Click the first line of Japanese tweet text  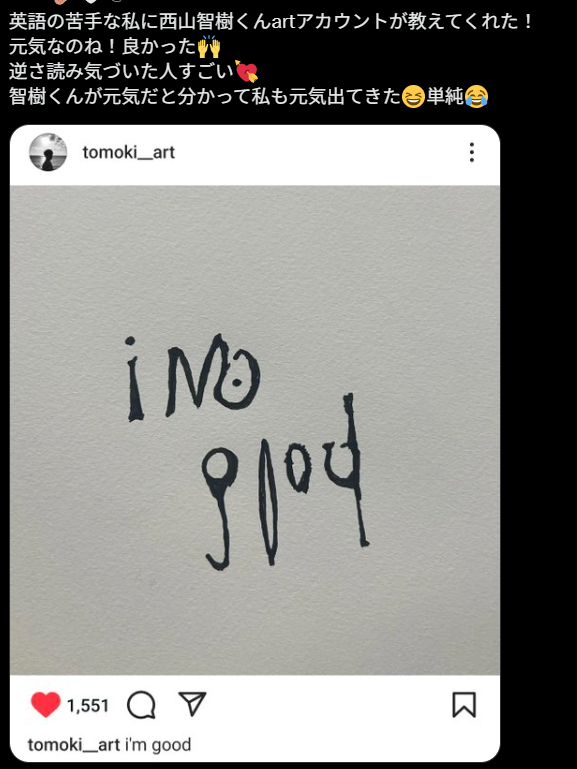[271, 22]
